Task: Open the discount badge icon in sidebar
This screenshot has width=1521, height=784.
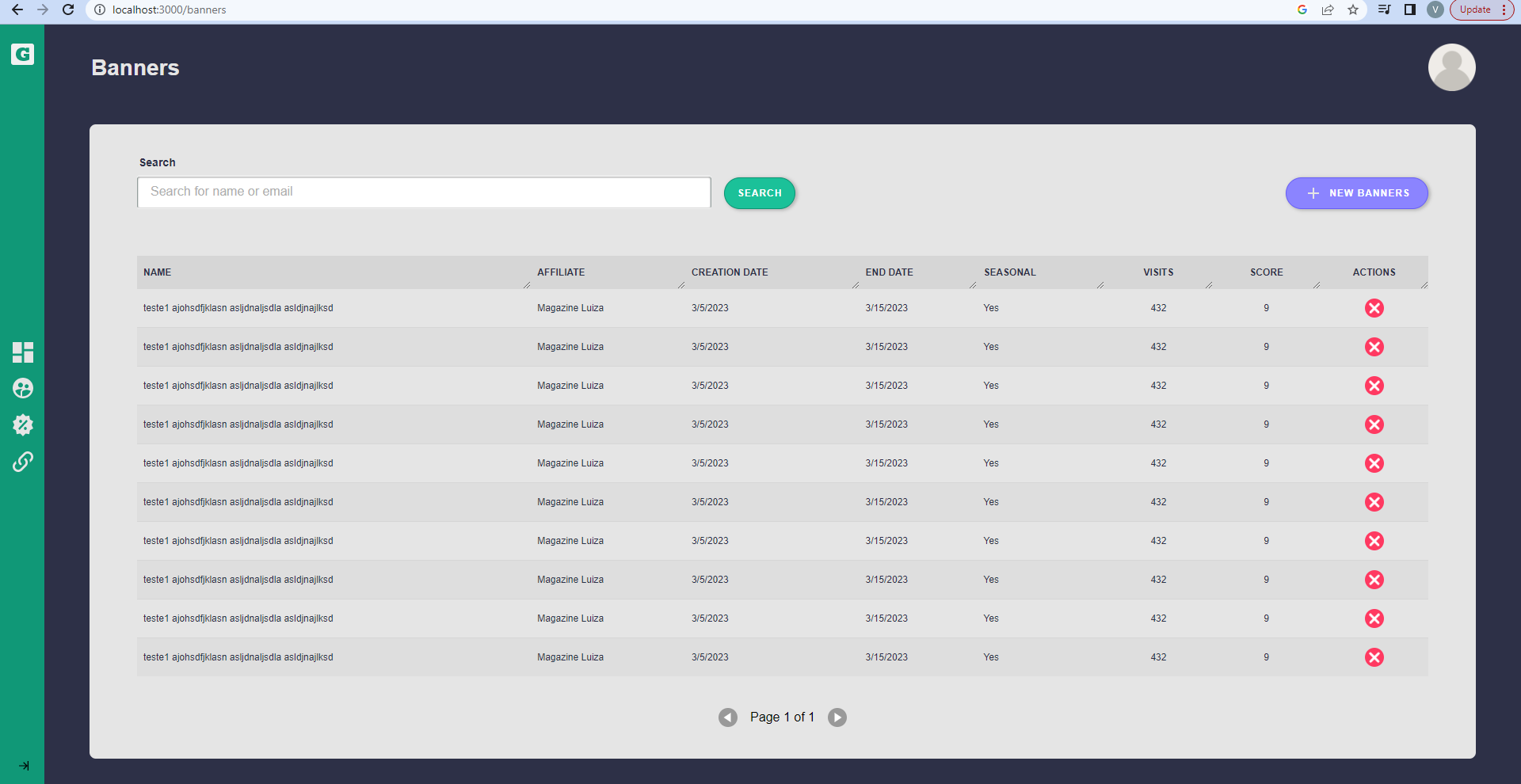Action: click(23, 425)
